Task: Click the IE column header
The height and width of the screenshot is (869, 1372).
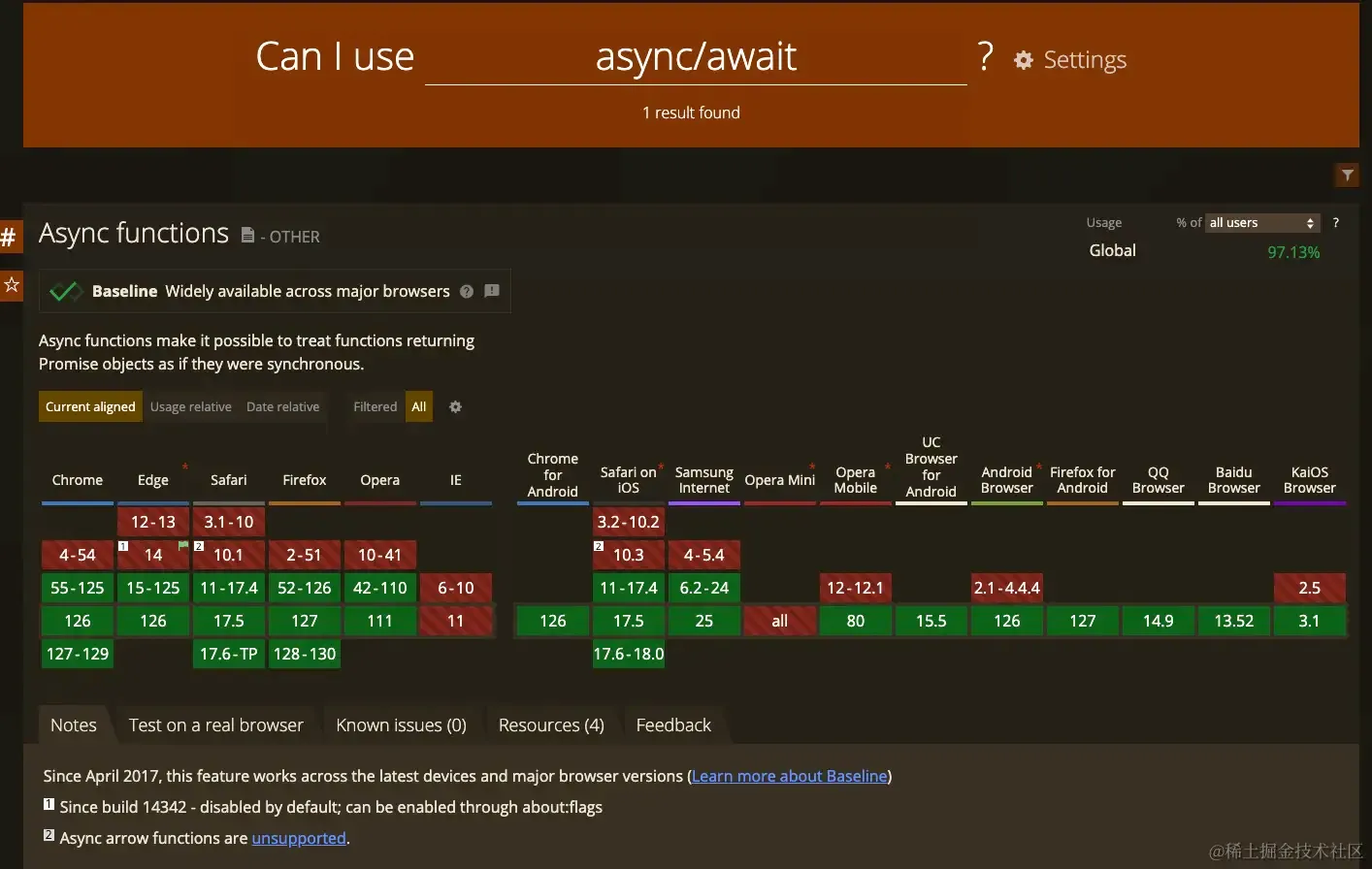Action: [x=456, y=480]
